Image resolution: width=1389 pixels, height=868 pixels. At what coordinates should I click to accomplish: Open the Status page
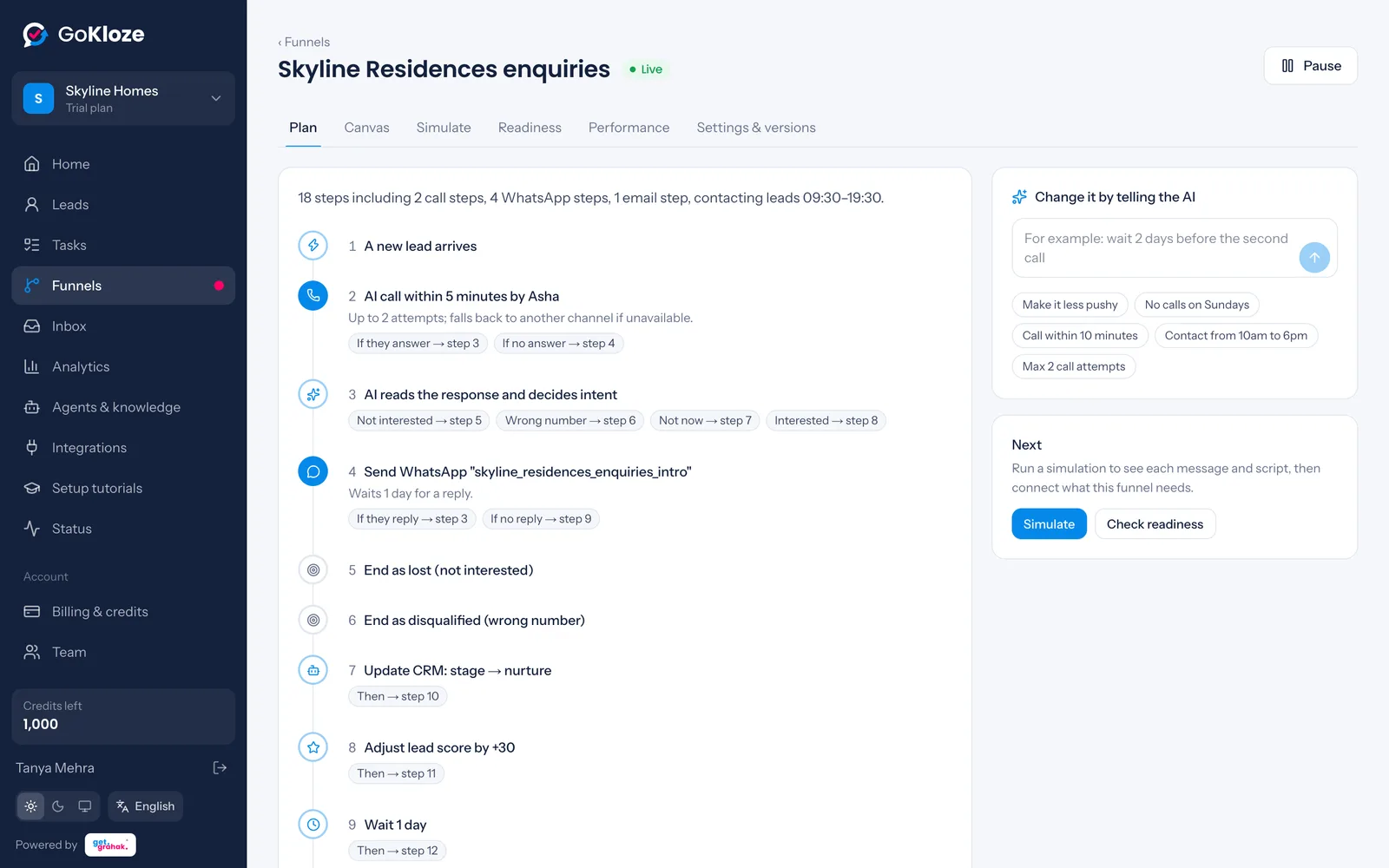pos(123,529)
